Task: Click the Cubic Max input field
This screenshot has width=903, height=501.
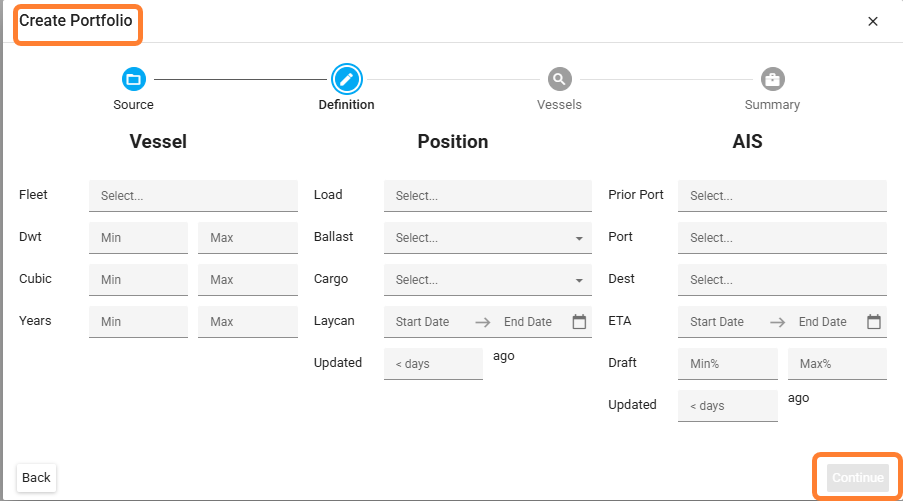Action: 247,280
